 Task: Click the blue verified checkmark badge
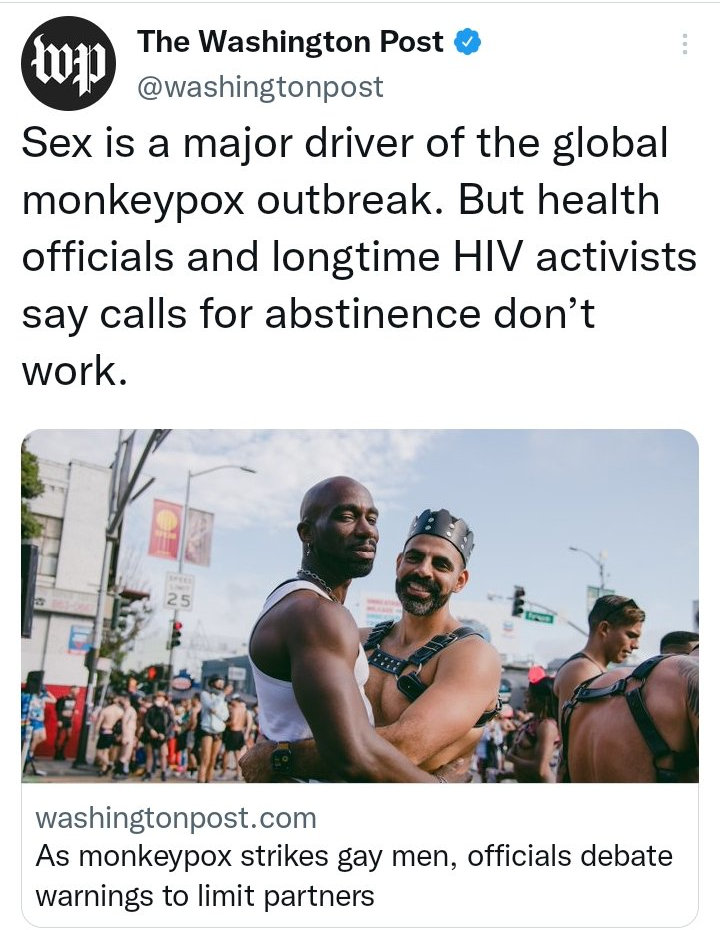click(x=467, y=42)
